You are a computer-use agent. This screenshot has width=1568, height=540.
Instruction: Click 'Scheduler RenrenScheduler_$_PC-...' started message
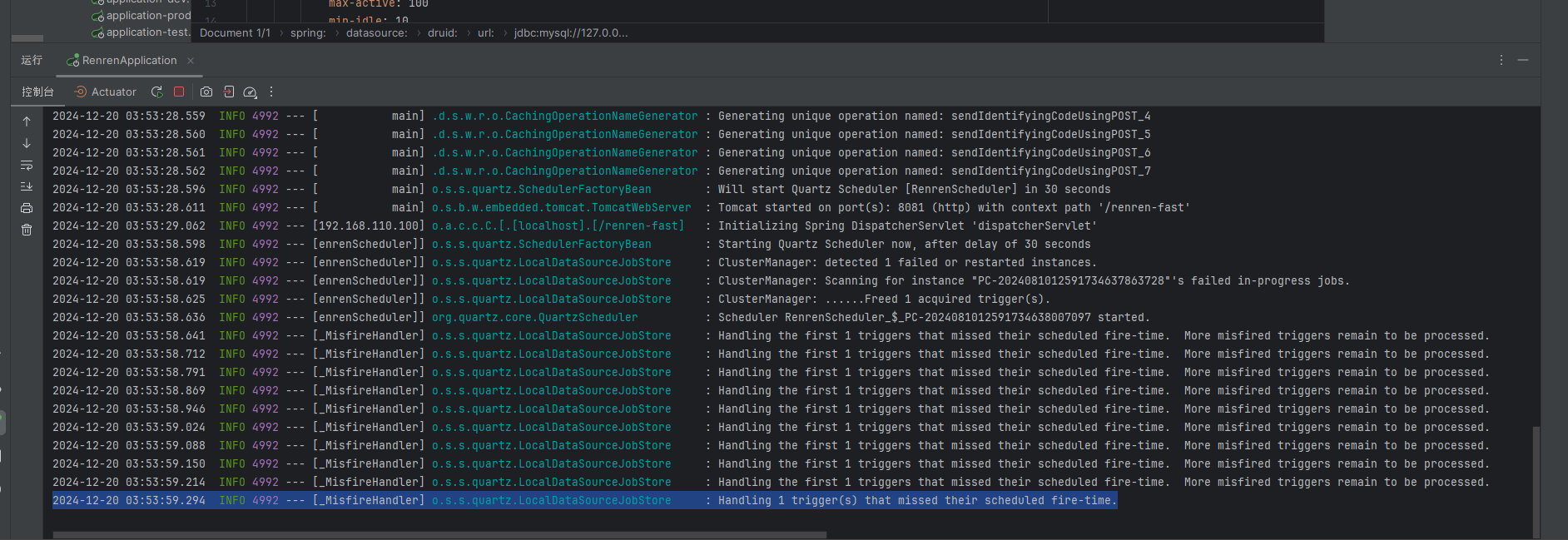(x=934, y=317)
